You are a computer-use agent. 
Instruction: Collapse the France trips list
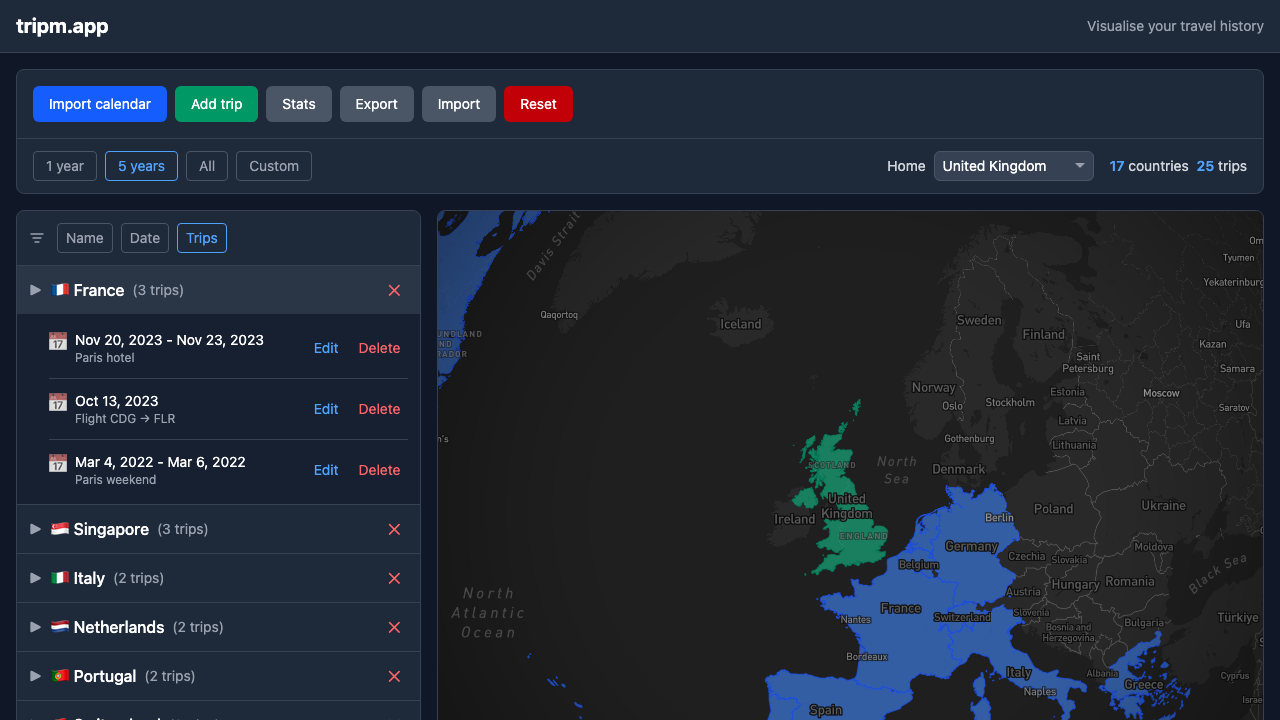click(36, 290)
